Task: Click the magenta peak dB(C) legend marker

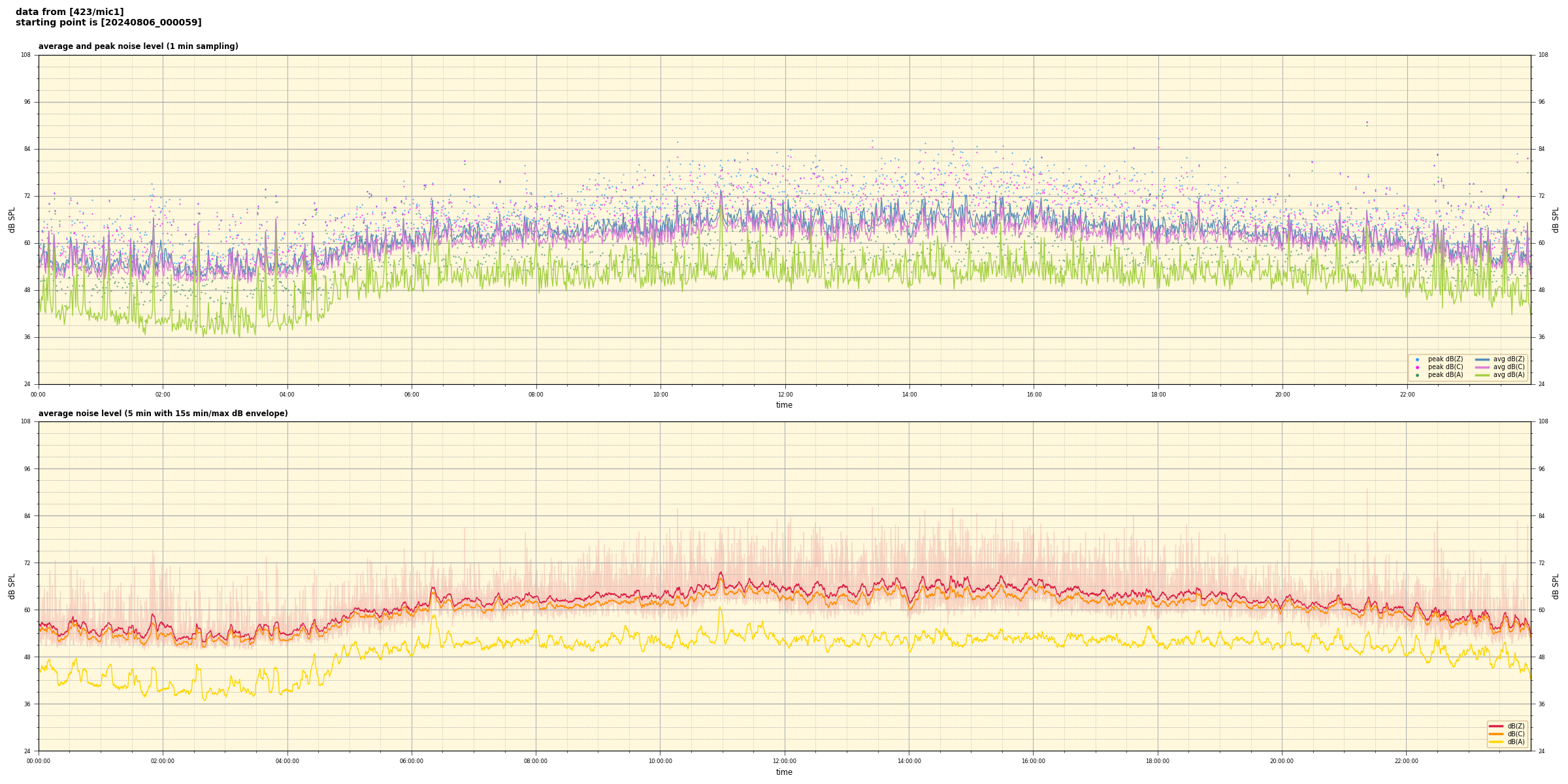Action: 1417,367
